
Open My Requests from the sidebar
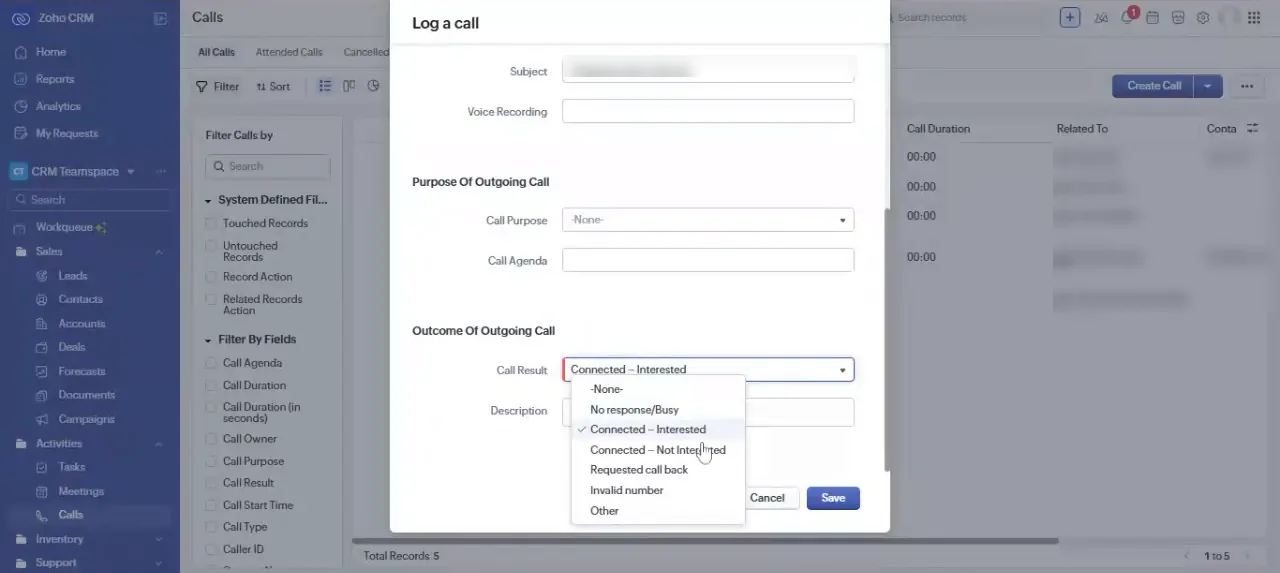pos(67,133)
